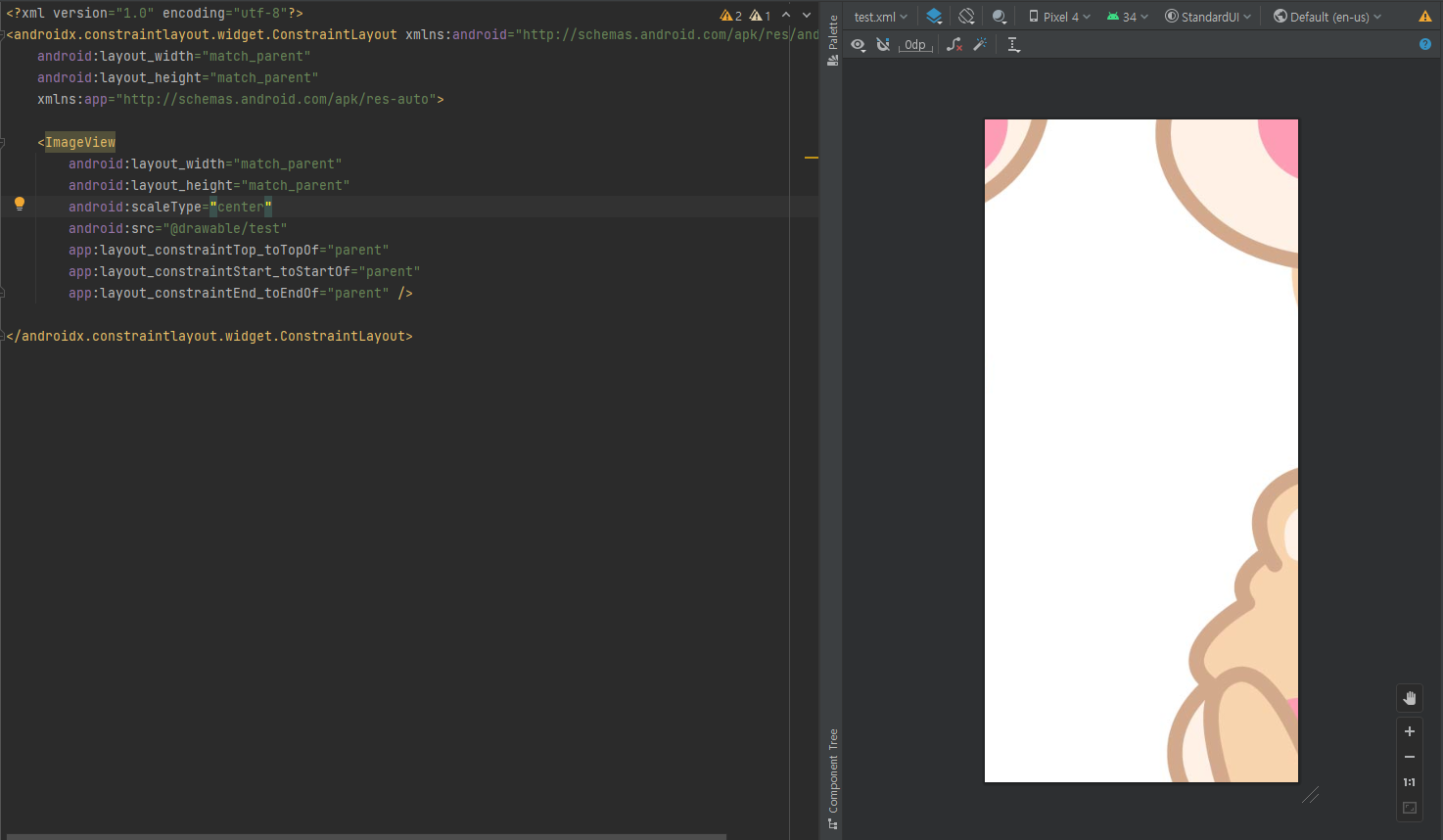Viewport: 1443px width, 840px height.
Task: Click the design warning triangle icon
Action: 1425,17
